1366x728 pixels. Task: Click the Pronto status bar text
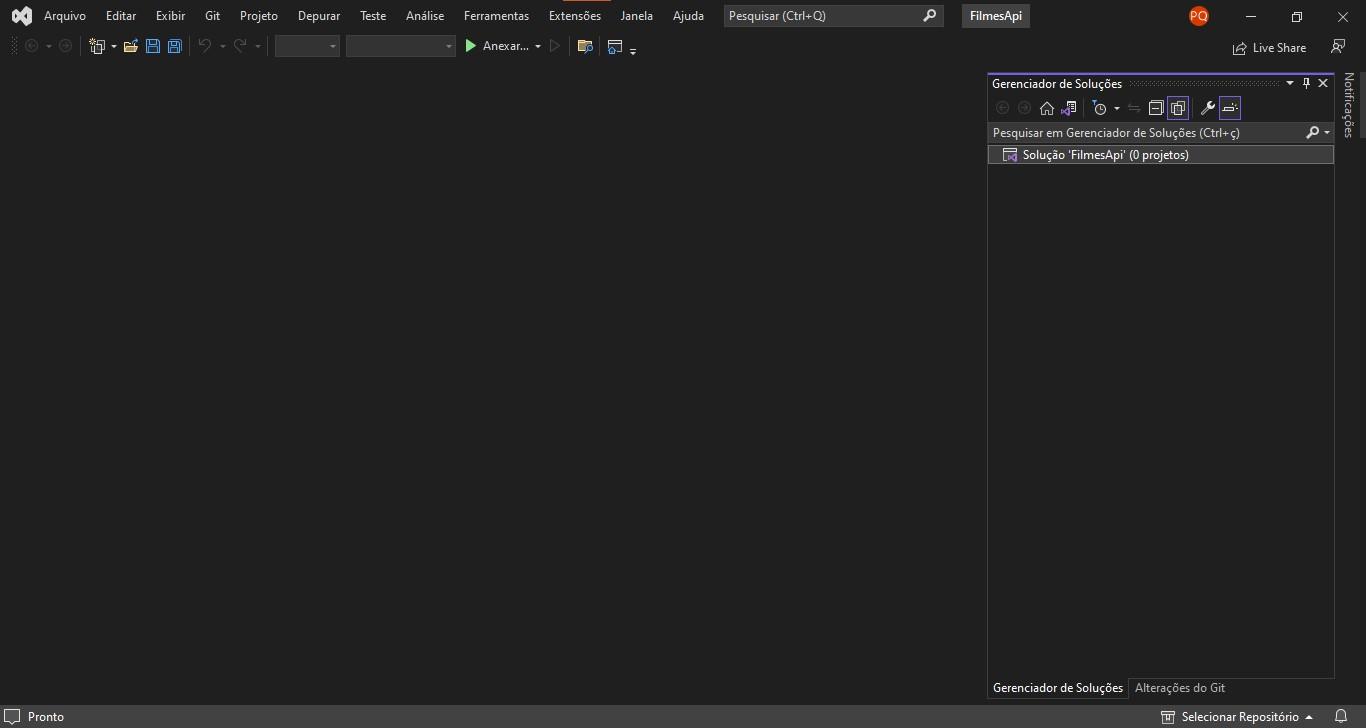tap(46, 717)
